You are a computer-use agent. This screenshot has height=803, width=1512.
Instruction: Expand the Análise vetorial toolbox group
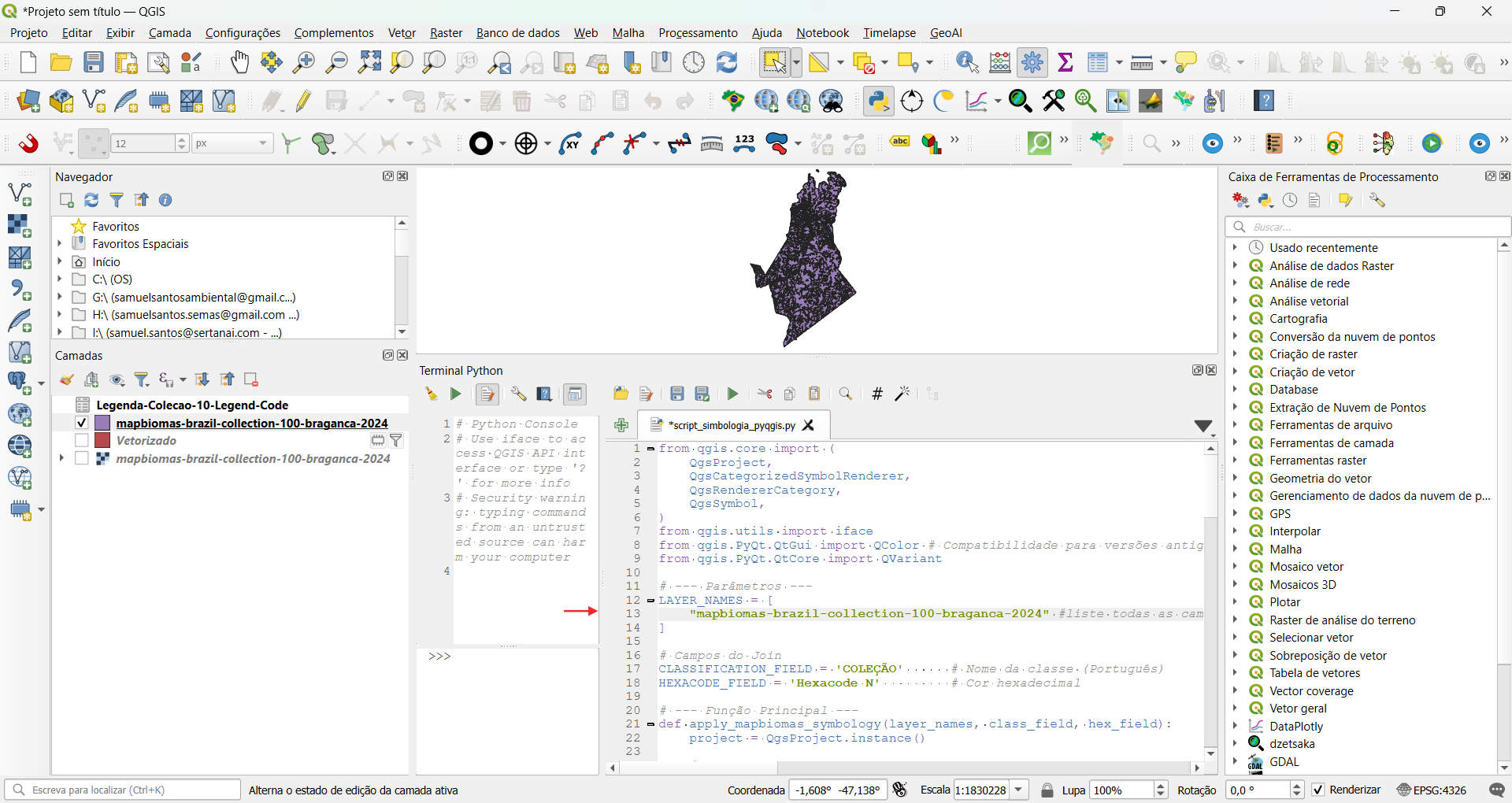1235,301
